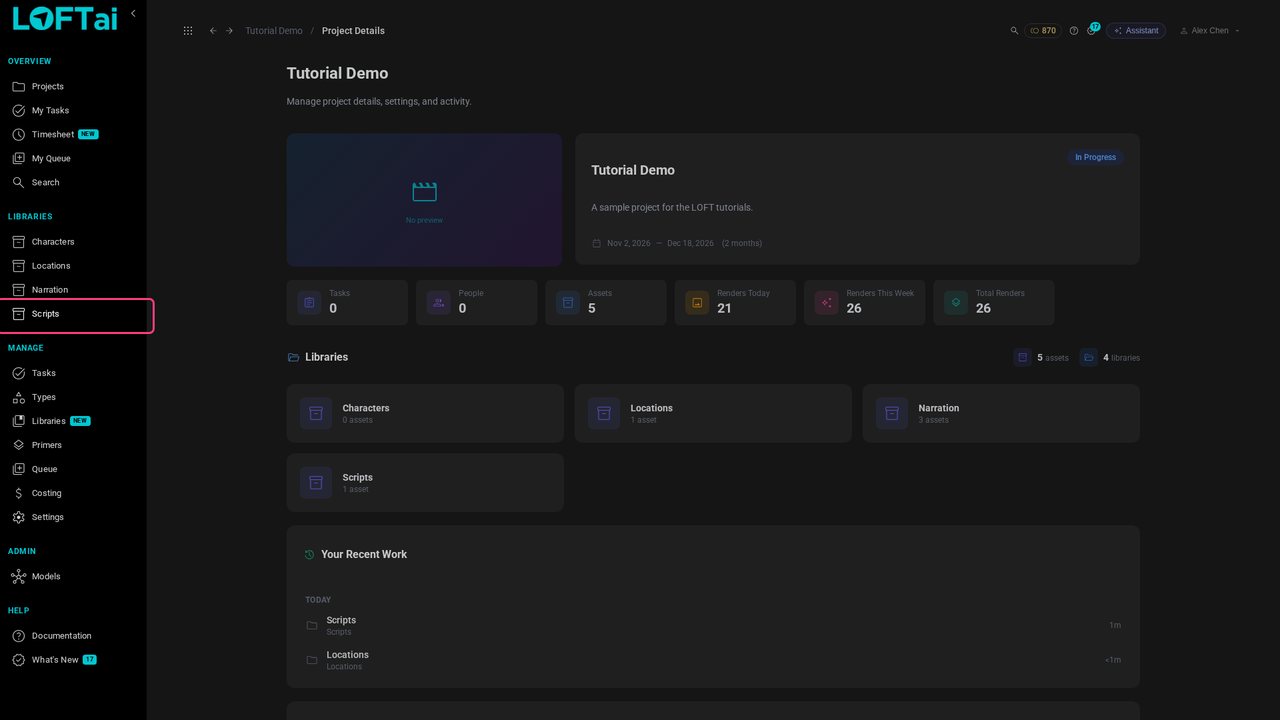Click the Renders Today stat card
1280x720 pixels.
click(735, 302)
